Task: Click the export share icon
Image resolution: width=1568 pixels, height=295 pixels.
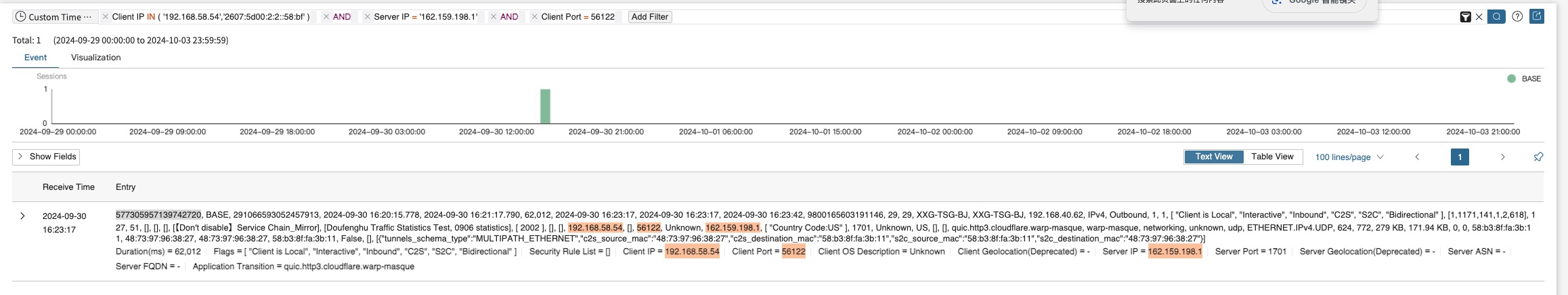Action: click(x=1537, y=16)
